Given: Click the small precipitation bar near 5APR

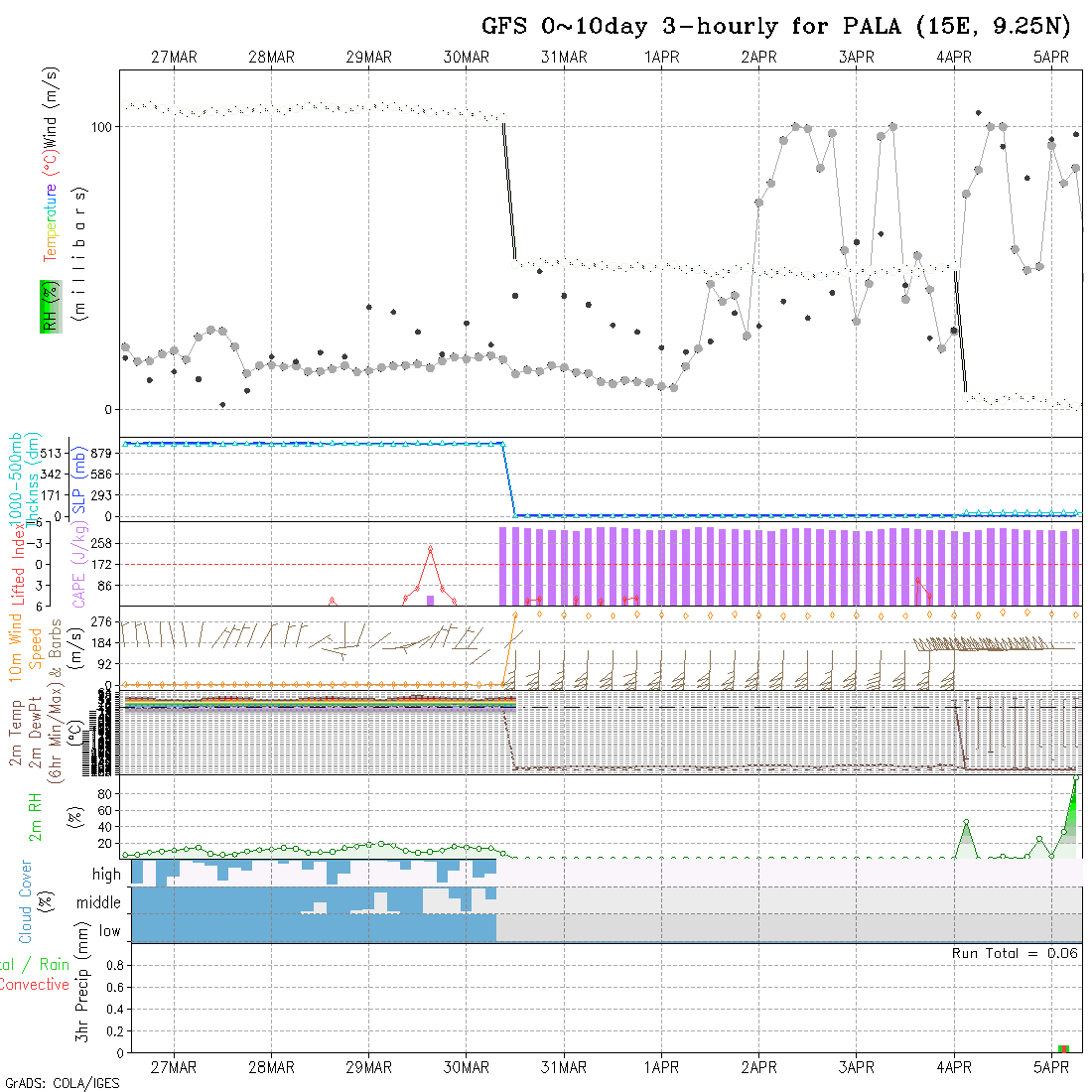Looking at the screenshot, I should coord(1063,1048).
